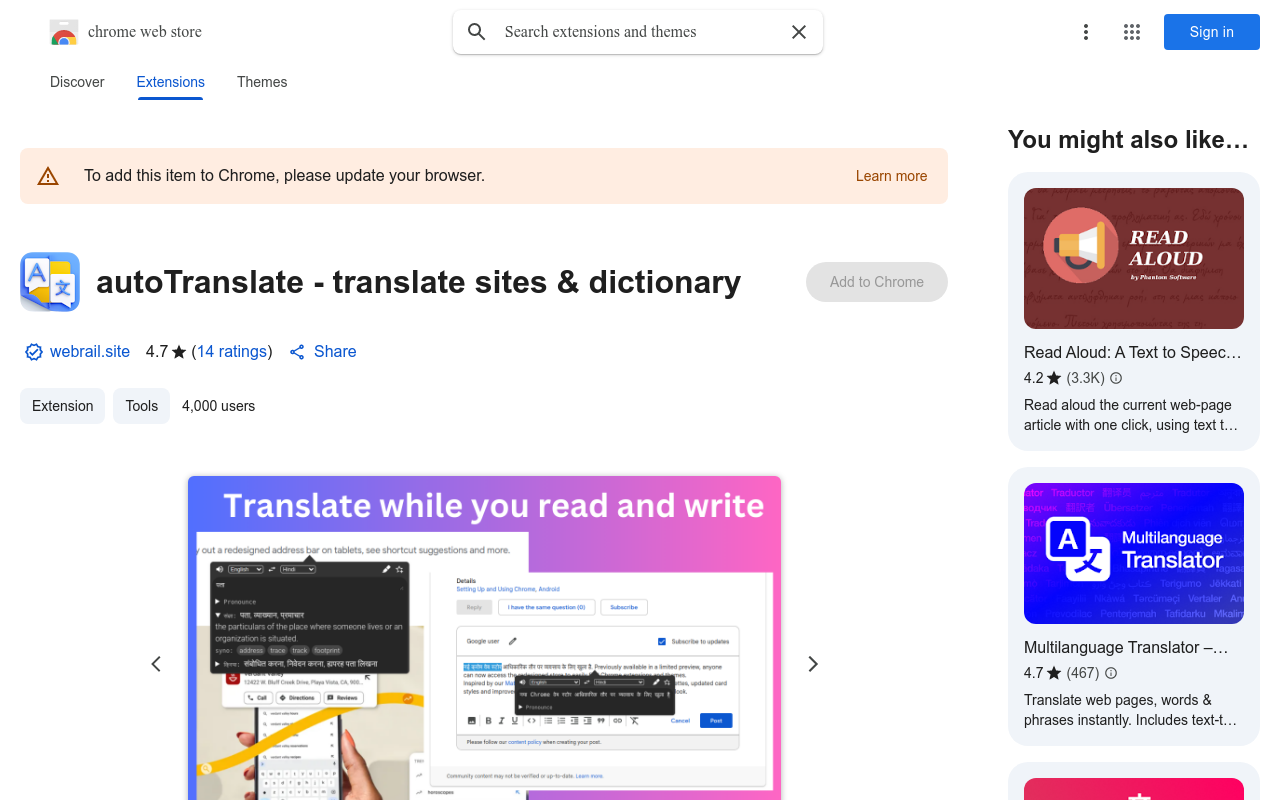Click the Read aloud the current web-page description
This screenshot has height=800, width=1280.
(x=1131, y=415)
